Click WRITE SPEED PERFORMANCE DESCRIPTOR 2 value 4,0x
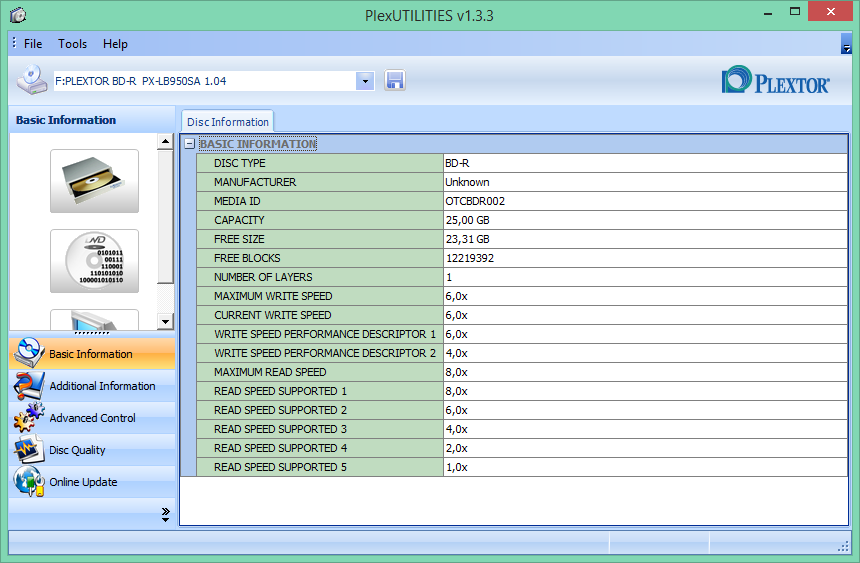This screenshot has width=860, height=563. pos(456,353)
